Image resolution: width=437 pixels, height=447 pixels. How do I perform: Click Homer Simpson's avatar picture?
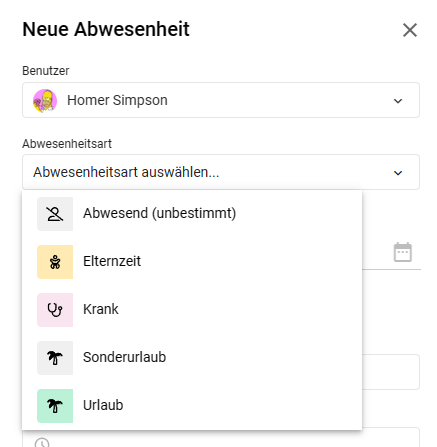45,100
